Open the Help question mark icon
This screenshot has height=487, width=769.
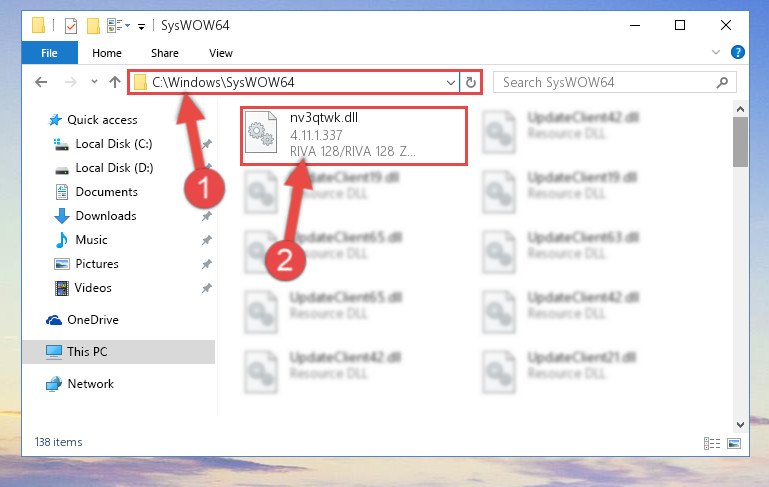[x=738, y=52]
